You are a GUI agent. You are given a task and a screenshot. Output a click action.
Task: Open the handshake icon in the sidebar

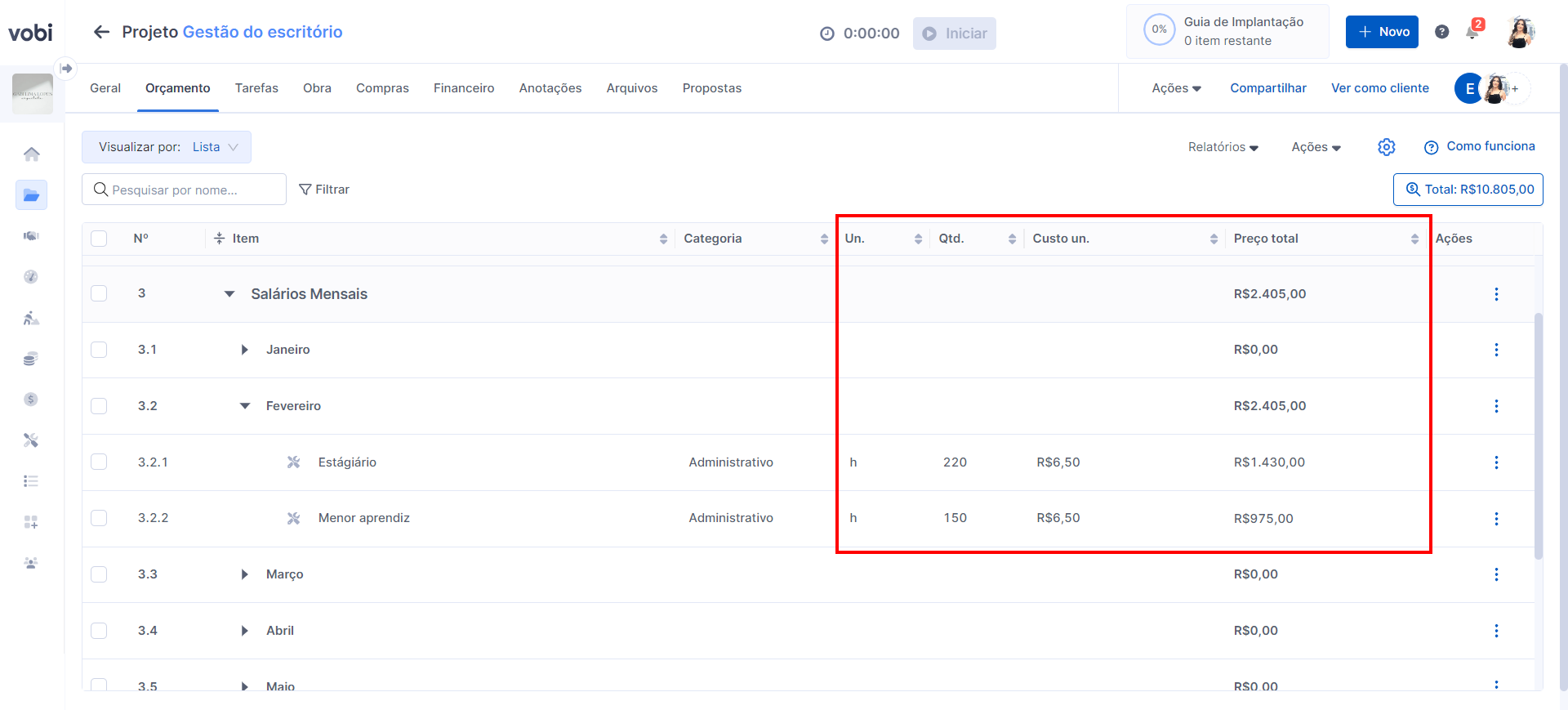(x=31, y=236)
